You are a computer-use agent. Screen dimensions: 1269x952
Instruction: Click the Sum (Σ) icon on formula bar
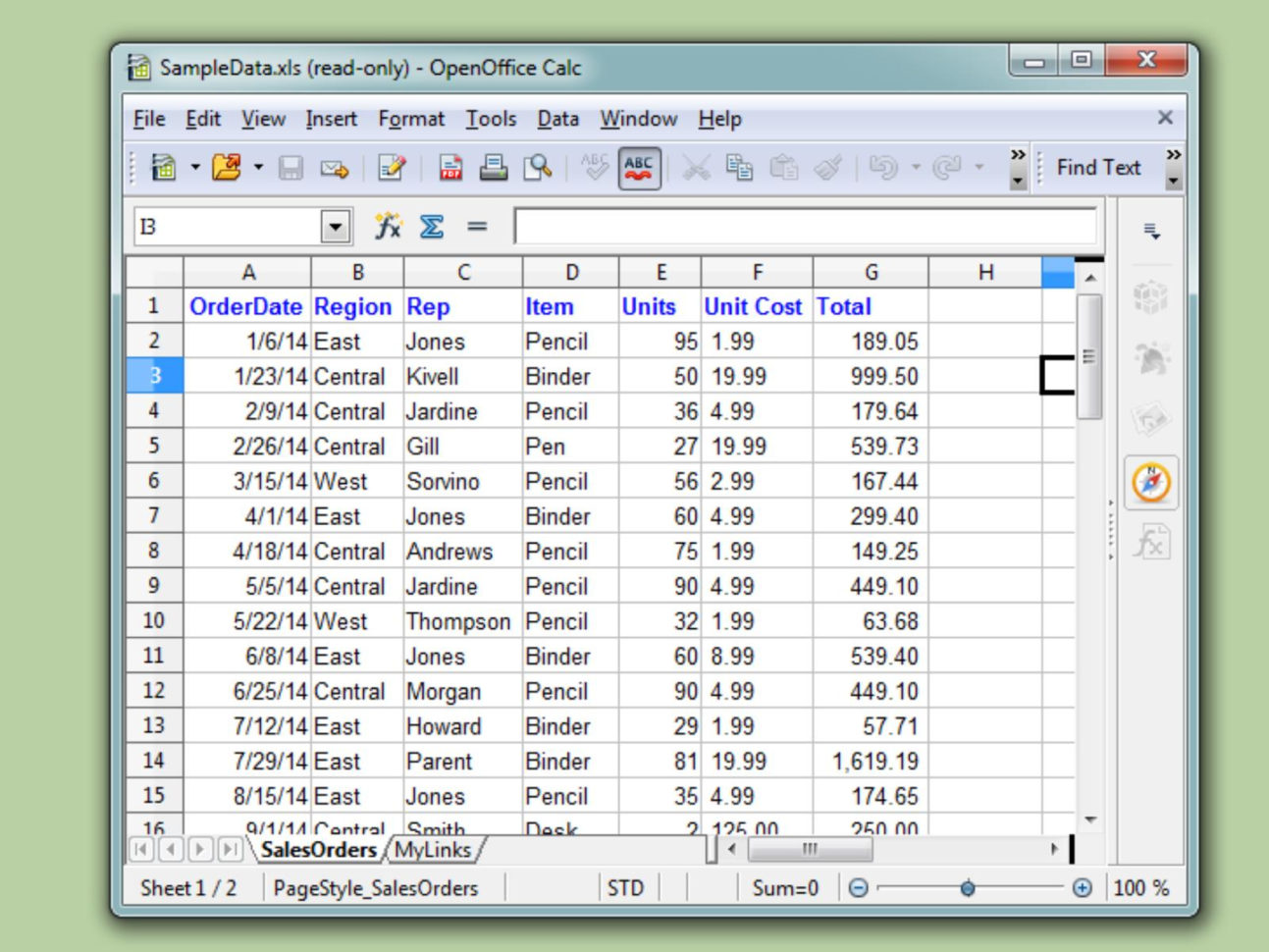429,225
